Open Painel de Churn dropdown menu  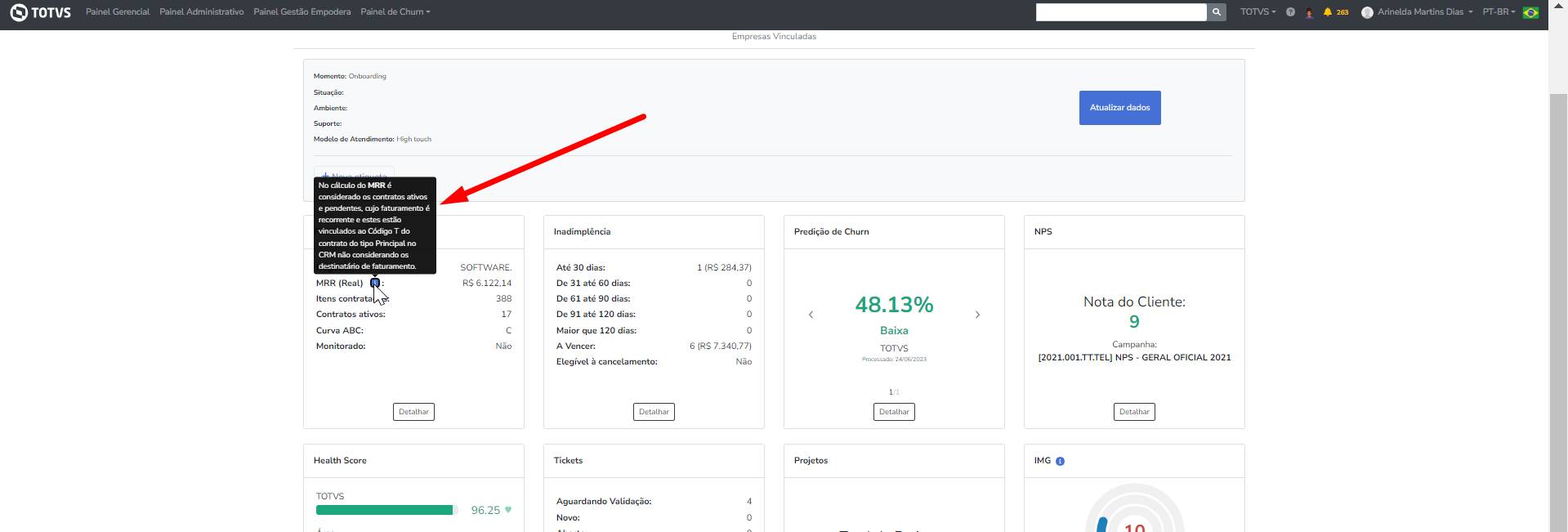[395, 12]
